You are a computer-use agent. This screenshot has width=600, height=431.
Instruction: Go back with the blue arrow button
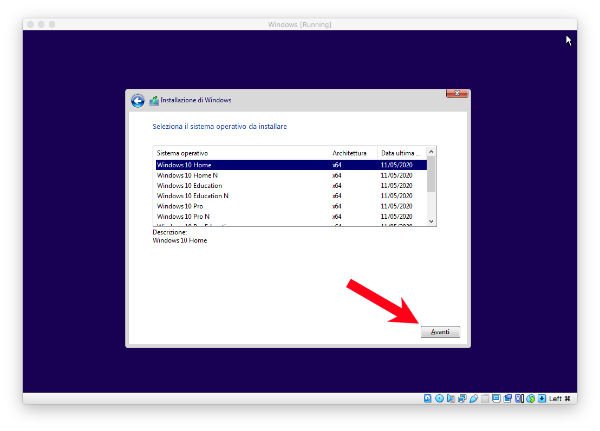(x=138, y=101)
